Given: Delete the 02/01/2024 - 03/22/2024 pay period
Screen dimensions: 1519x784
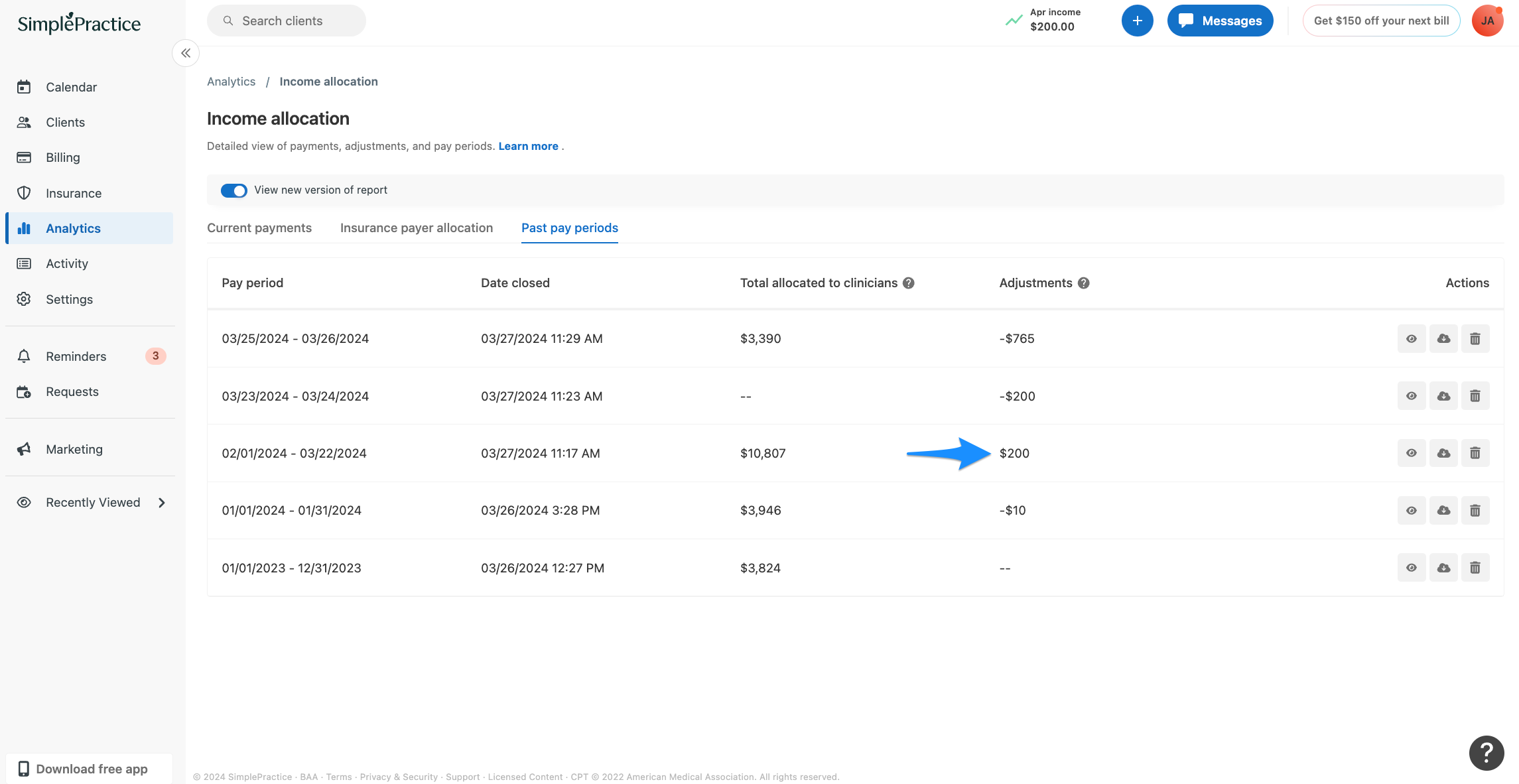Looking at the screenshot, I should click(x=1475, y=453).
